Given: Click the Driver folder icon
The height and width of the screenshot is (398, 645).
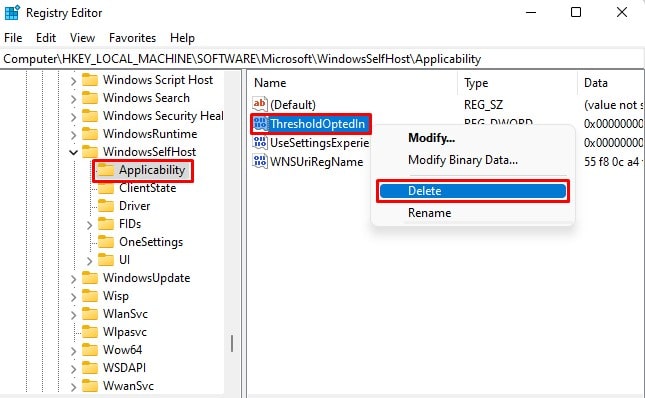Looking at the screenshot, I should click(106, 206).
